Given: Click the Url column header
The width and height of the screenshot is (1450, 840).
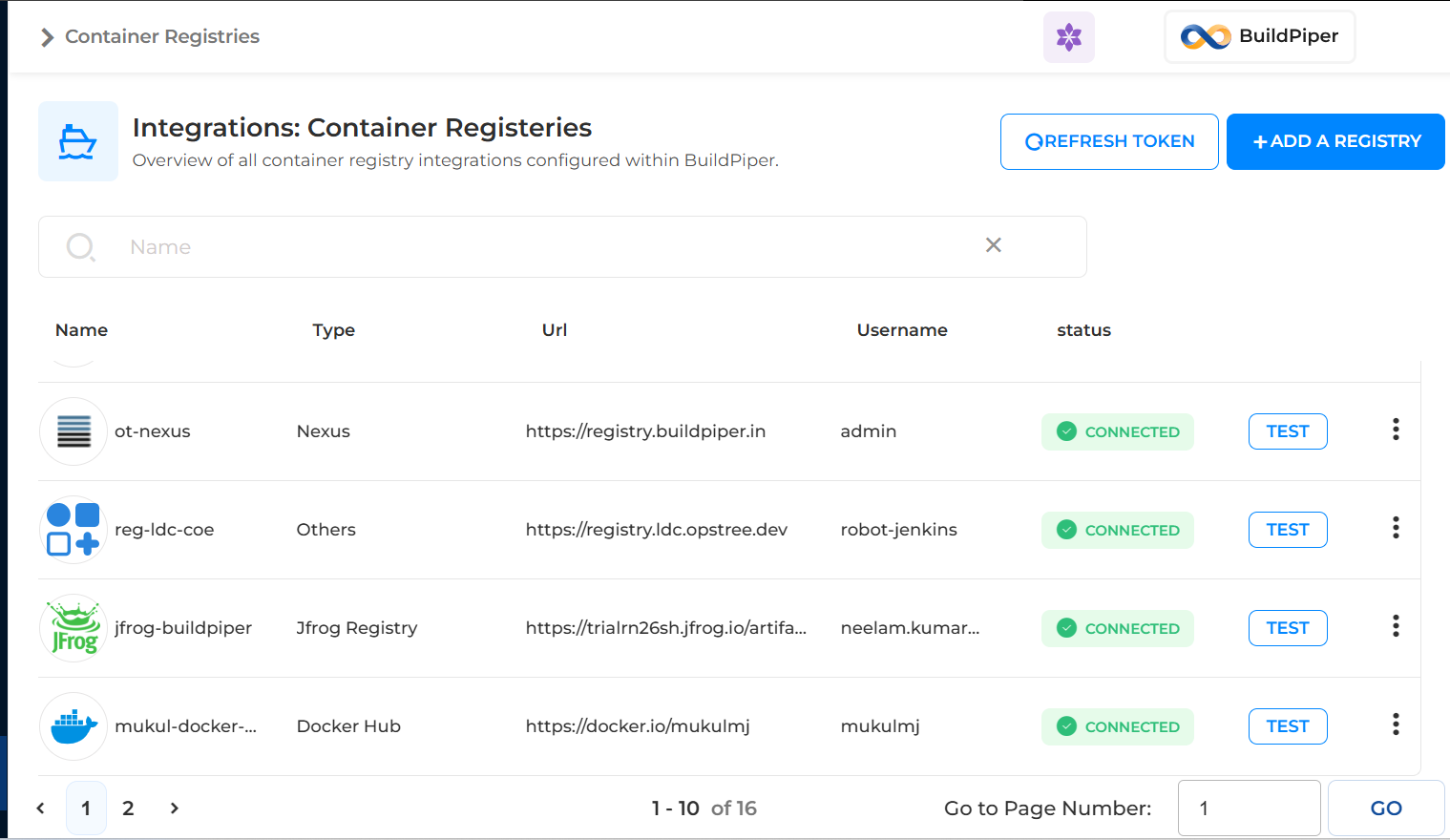Looking at the screenshot, I should pyautogui.click(x=555, y=330).
